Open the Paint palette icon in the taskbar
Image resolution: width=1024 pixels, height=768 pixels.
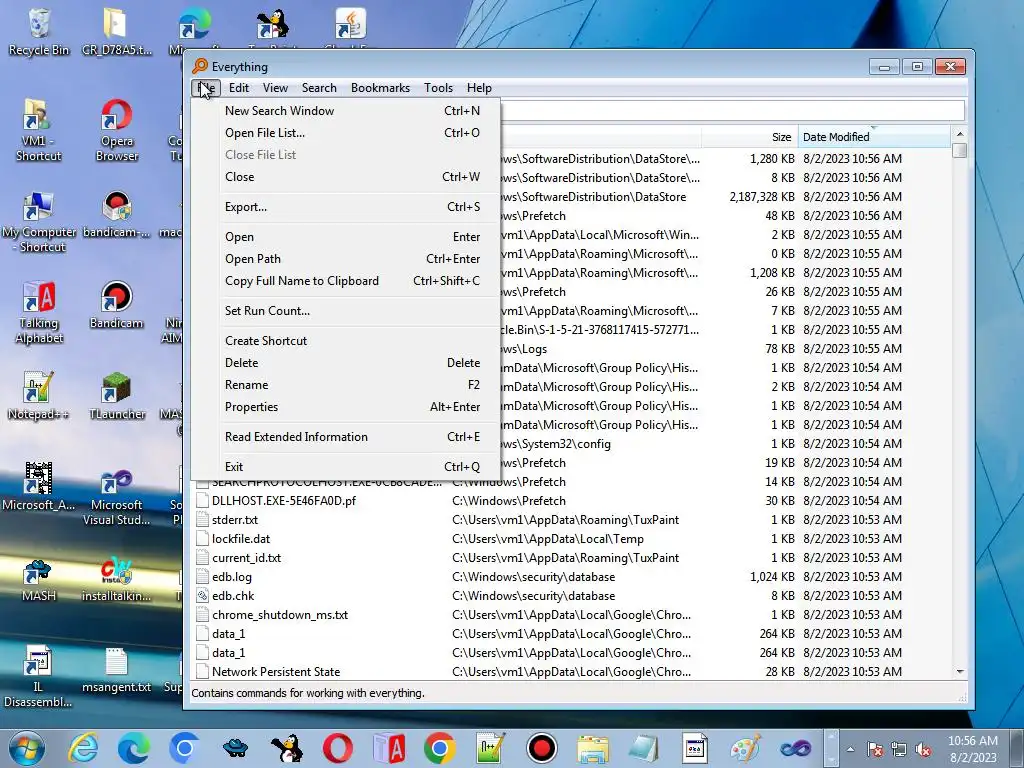pyautogui.click(x=745, y=748)
